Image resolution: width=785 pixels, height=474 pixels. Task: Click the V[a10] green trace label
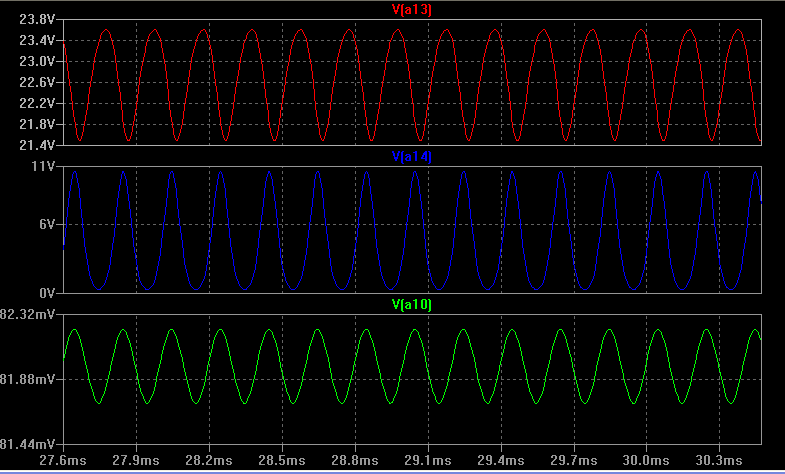click(412, 304)
